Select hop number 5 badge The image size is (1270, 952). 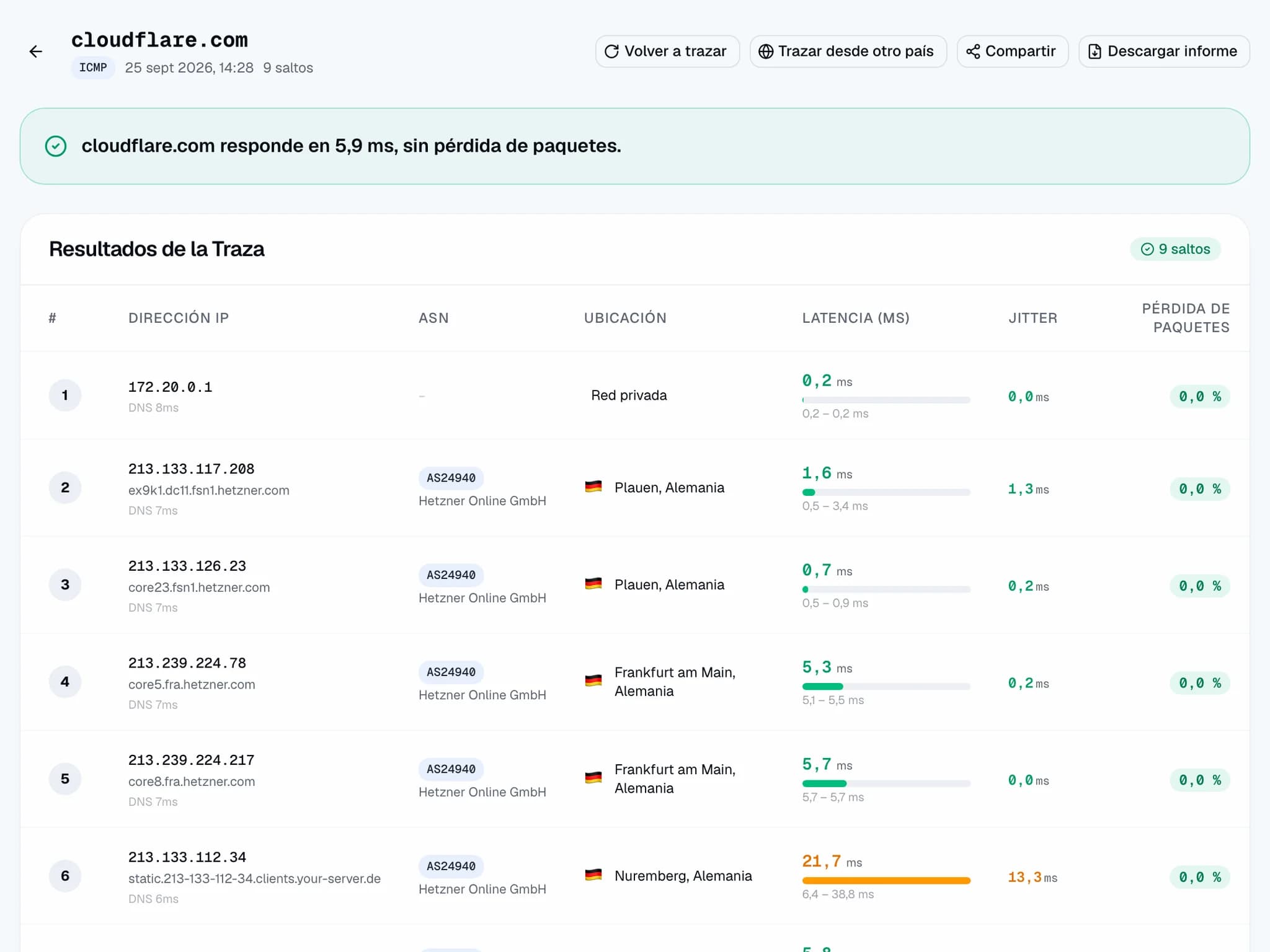(x=65, y=779)
